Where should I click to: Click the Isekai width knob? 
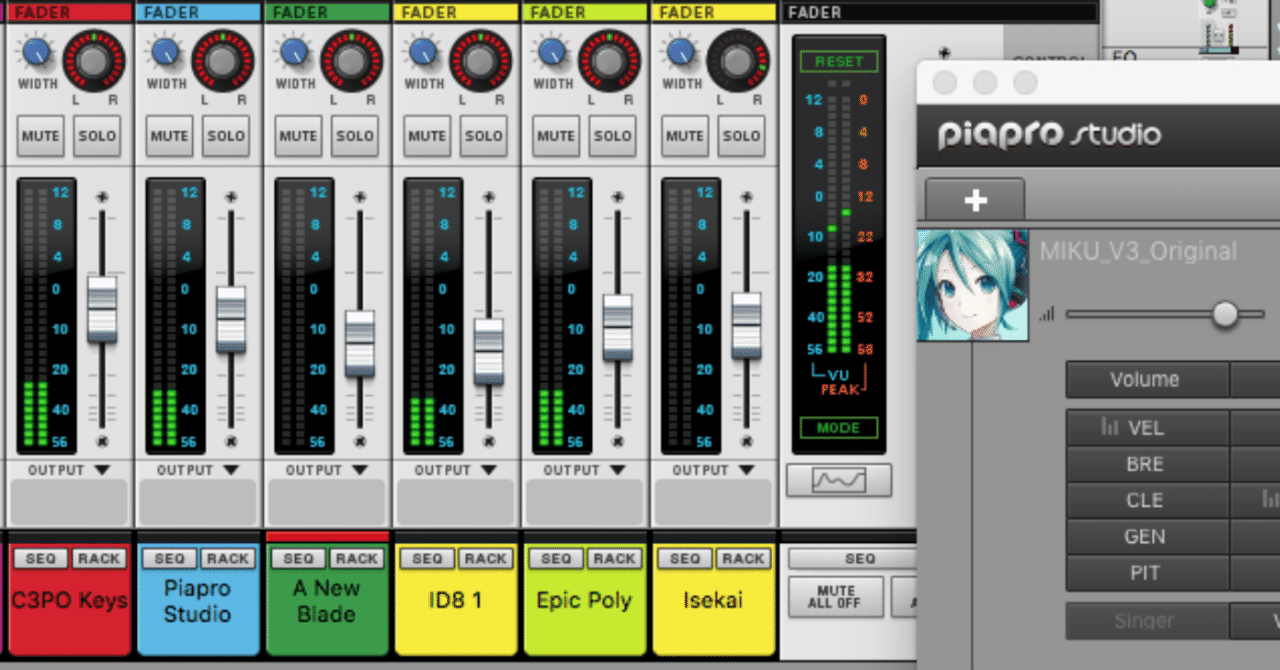coord(682,52)
